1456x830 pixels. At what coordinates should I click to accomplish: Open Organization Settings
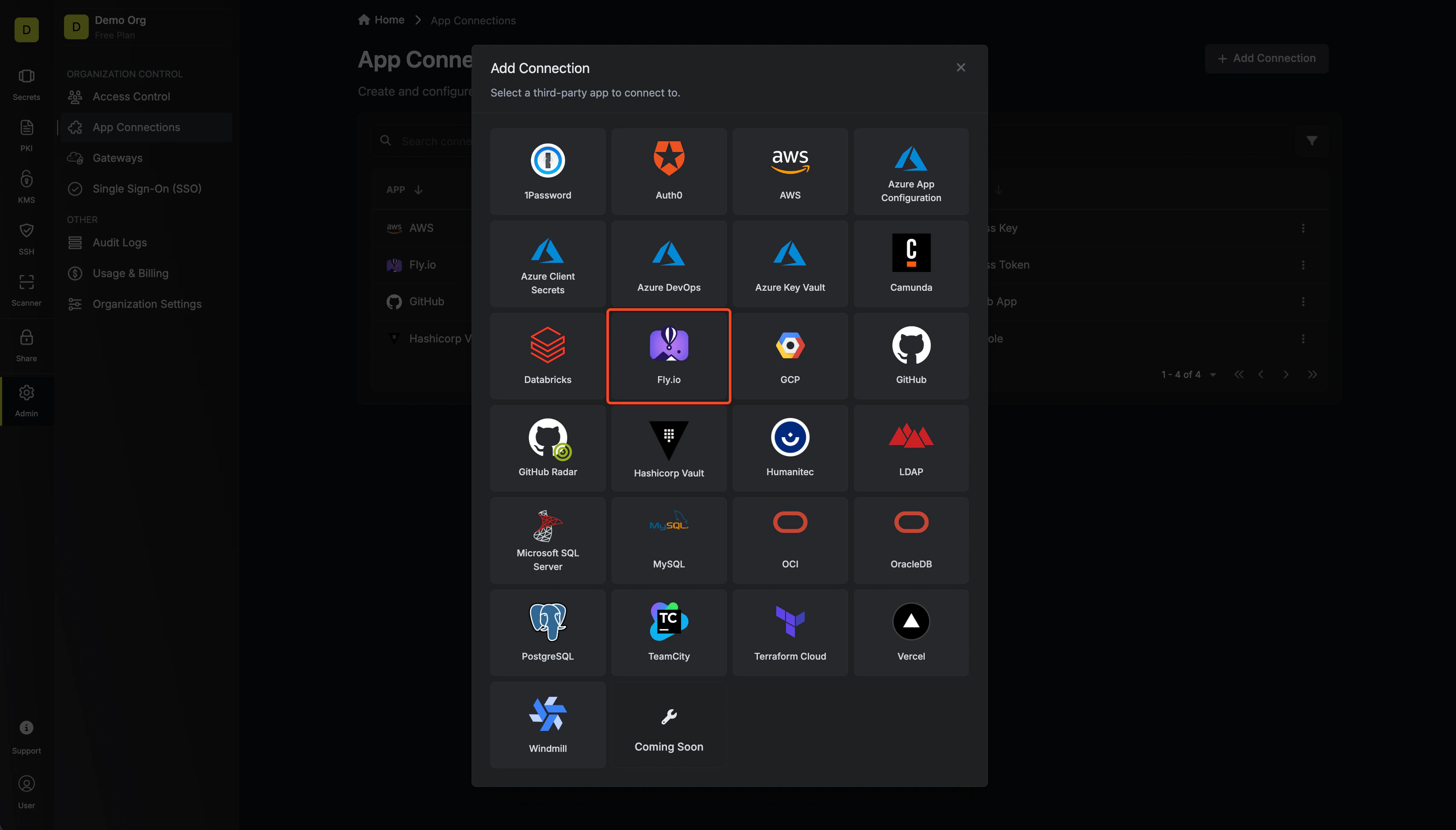(146, 304)
